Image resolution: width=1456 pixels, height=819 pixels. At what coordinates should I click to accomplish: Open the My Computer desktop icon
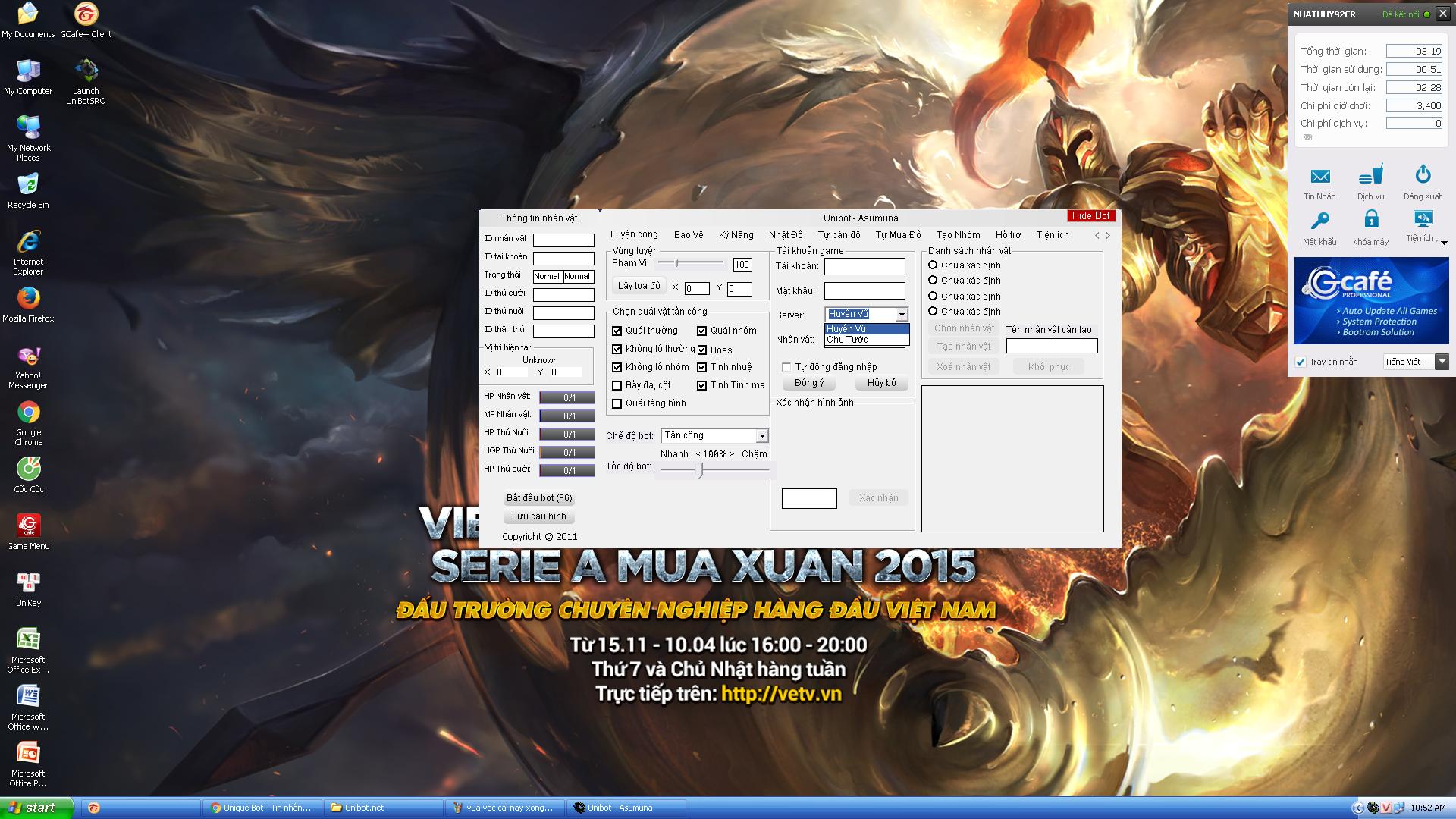28,77
